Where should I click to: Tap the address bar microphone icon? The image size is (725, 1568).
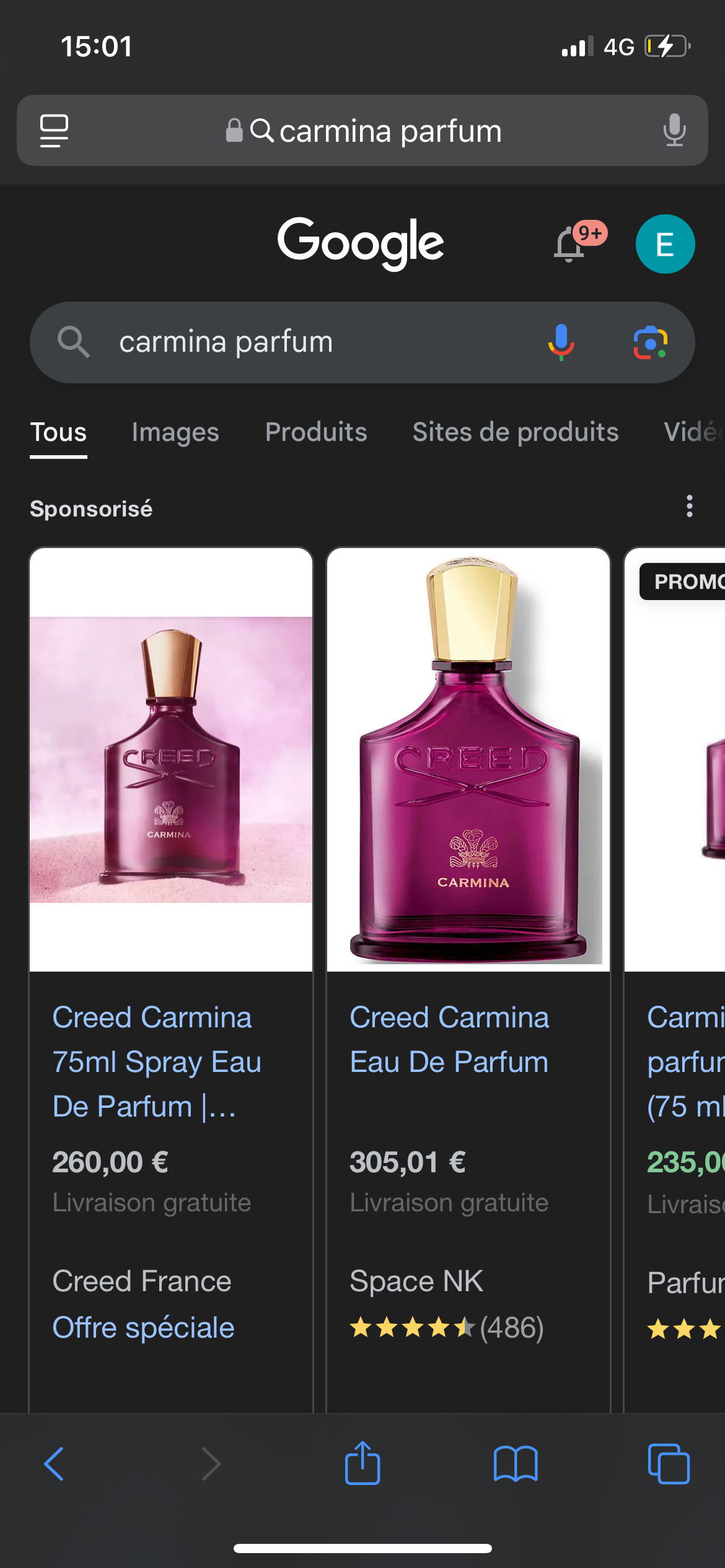674,131
